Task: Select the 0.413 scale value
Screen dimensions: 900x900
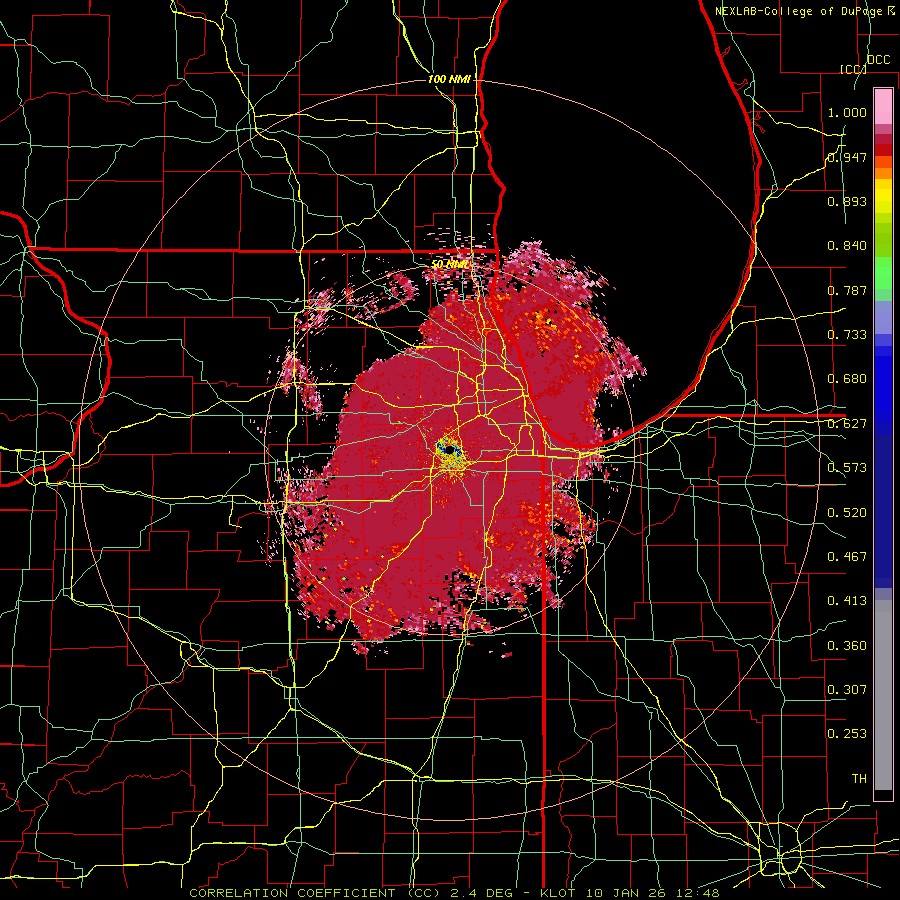Action: pos(847,601)
